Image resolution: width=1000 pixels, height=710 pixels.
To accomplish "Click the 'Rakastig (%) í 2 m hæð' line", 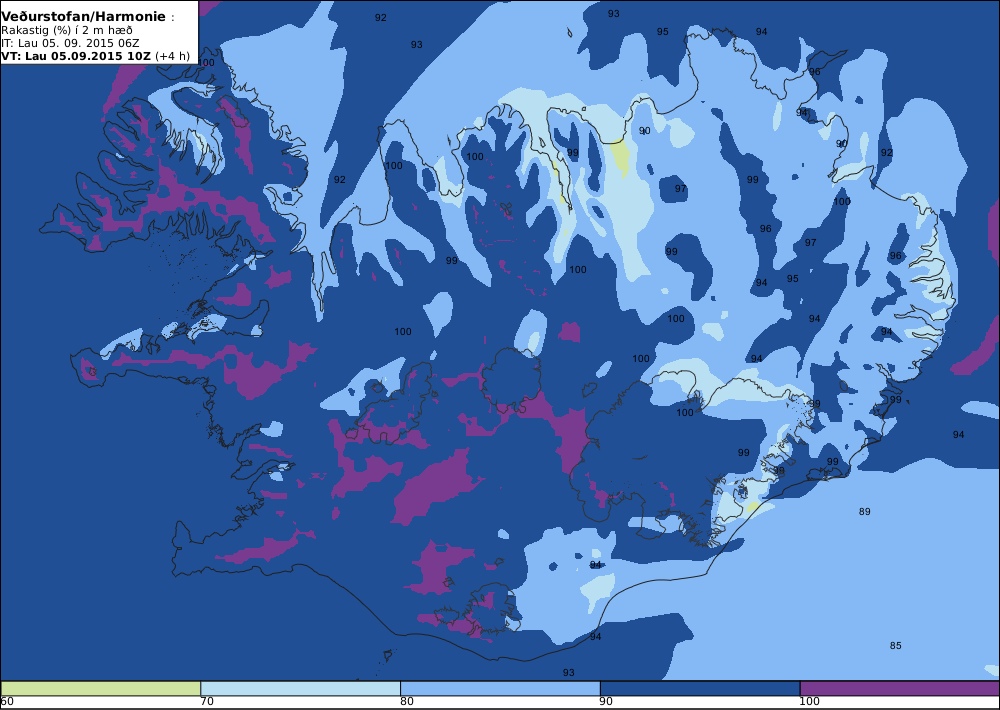I will 66,31.
